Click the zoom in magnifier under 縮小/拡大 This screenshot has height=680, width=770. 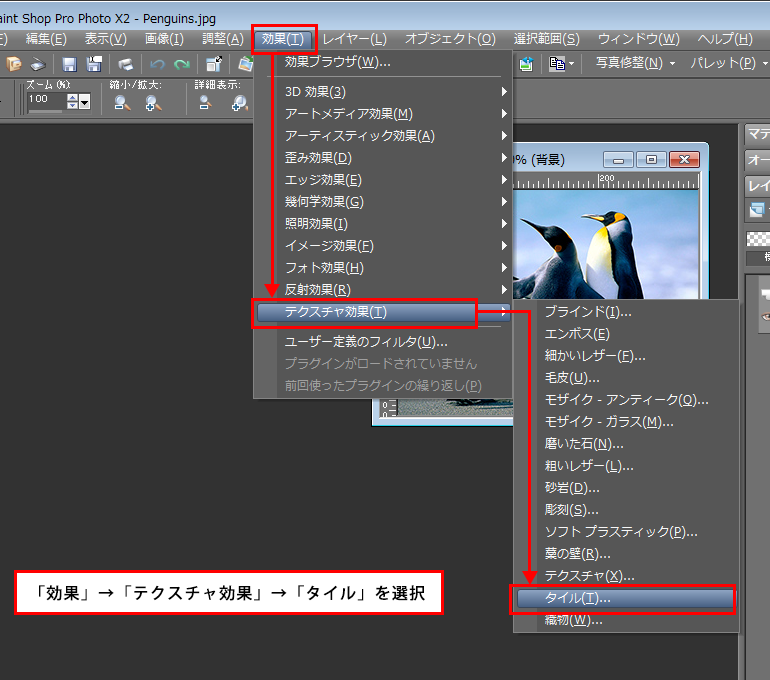tap(153, 103)
